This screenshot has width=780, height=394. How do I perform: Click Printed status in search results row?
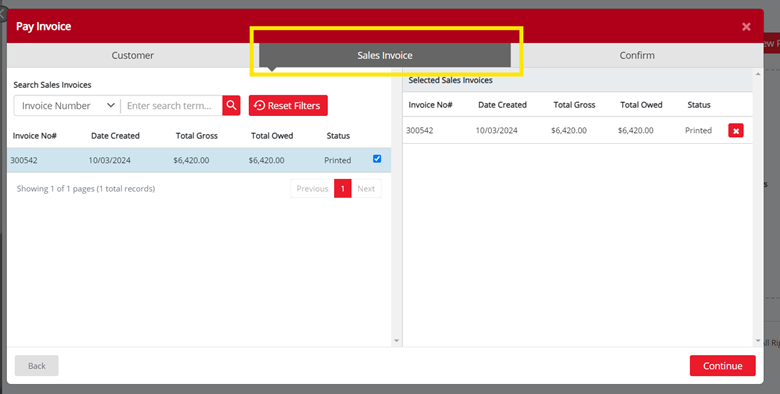pos(338,160)
